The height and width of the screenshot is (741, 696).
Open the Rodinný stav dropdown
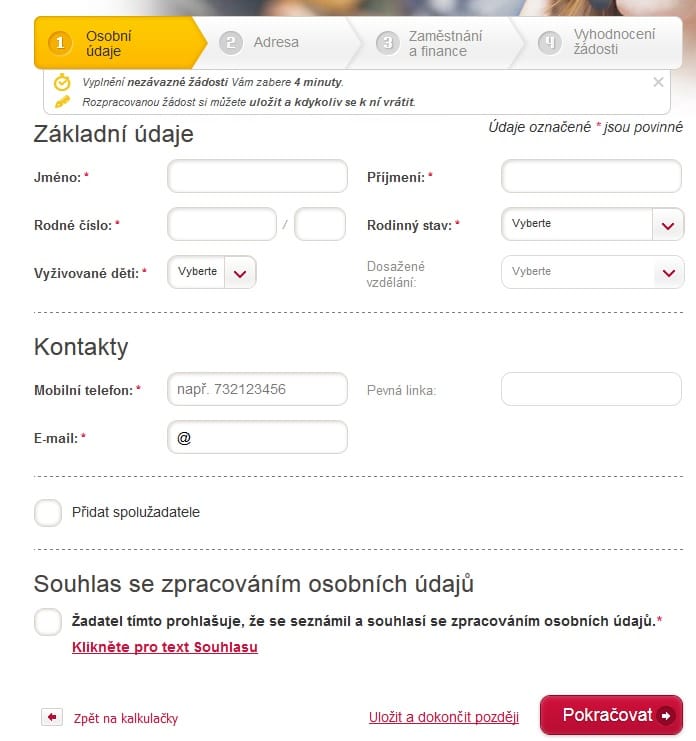click(x=593, y=224)
